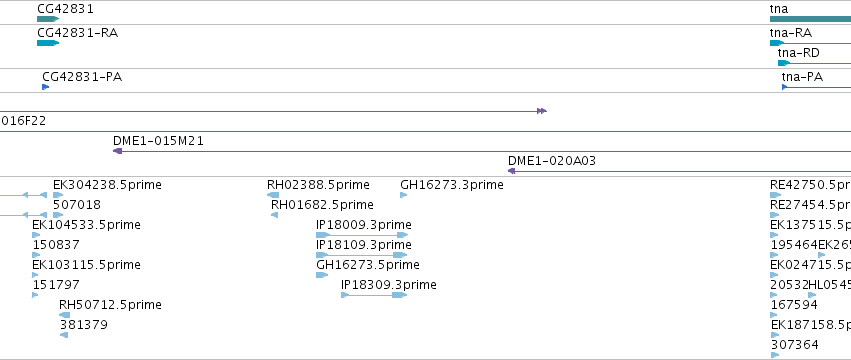Viewport: 851px width, 360px height.
Task: Select the IP18009.3prime EST feature
Action: [362, 235]
